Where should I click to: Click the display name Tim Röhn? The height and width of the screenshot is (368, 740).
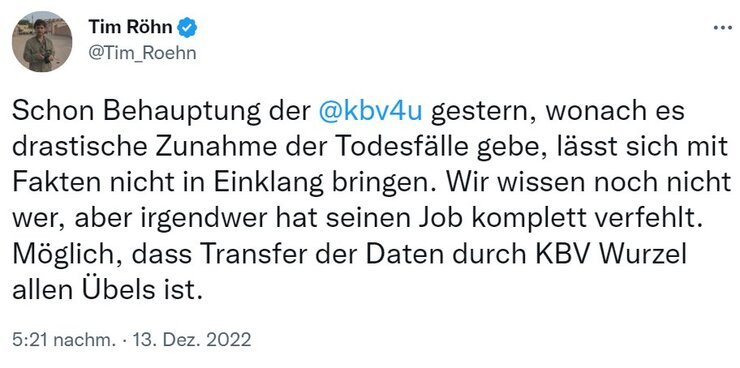130,28
